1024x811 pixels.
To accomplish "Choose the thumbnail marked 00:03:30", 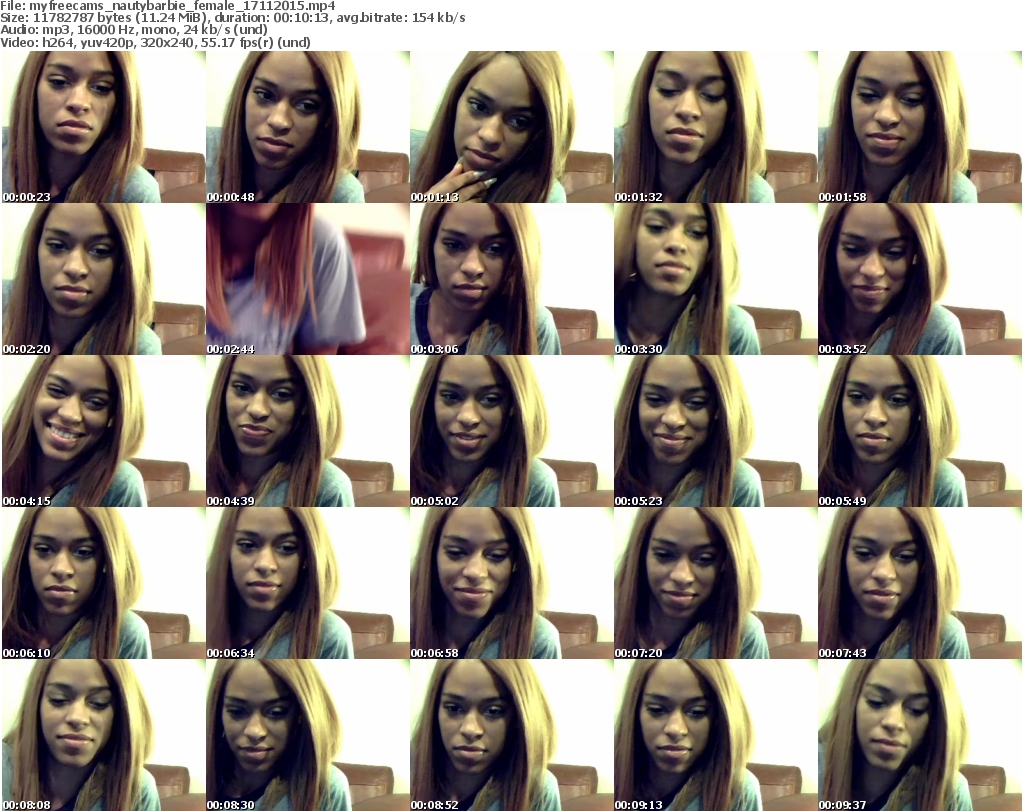I will (x=715, y=279).
